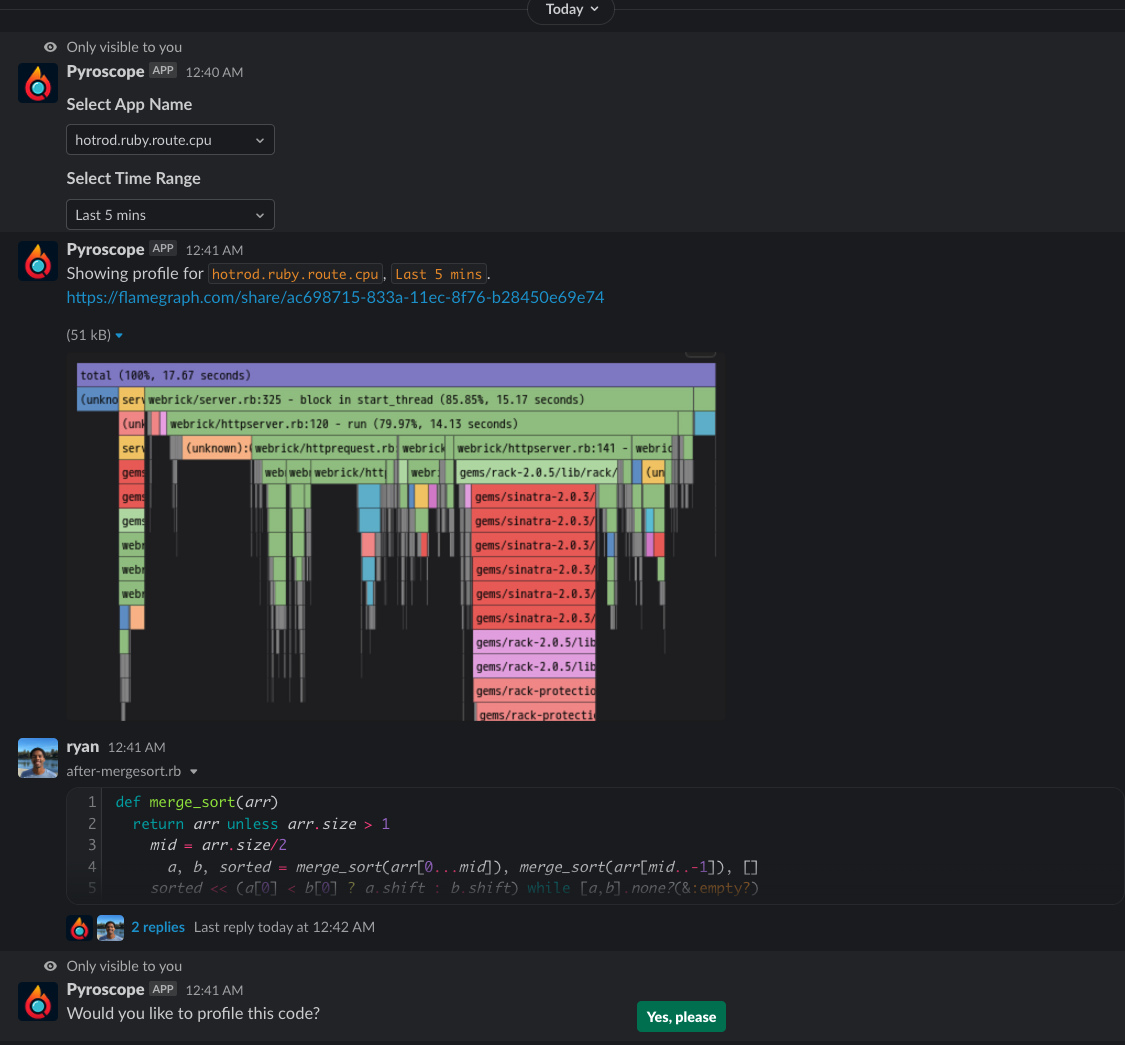Viewport: 1125px width, 1045px height.
Task: Click code line 'mid = arr.size/2'
Action: tap(218, 845)
